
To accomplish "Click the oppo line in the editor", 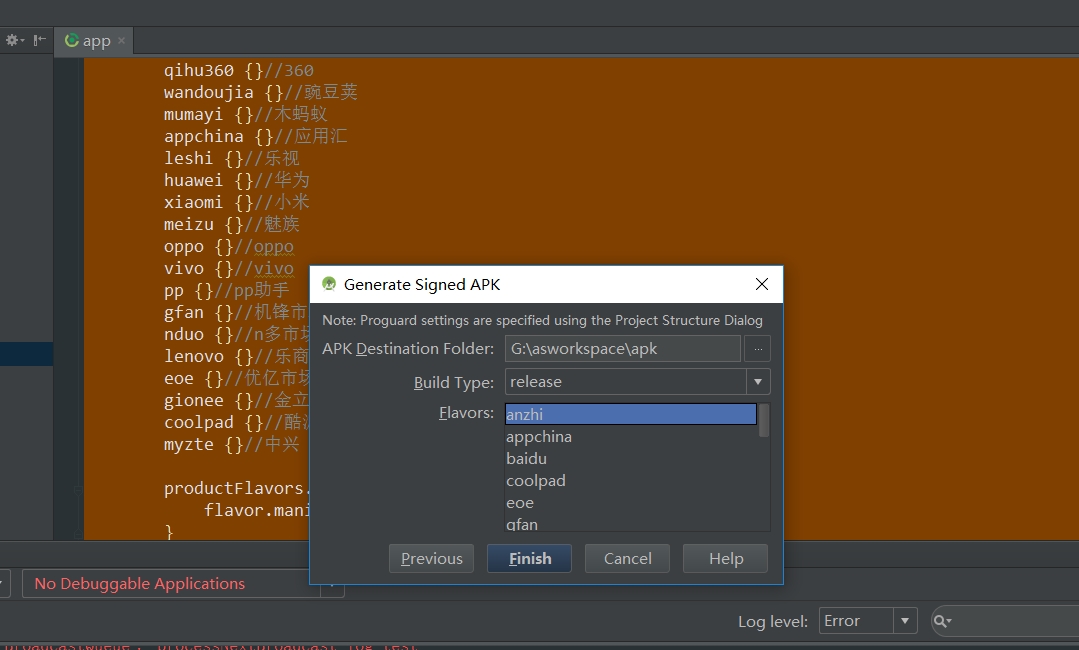I will tap(228, 246).
